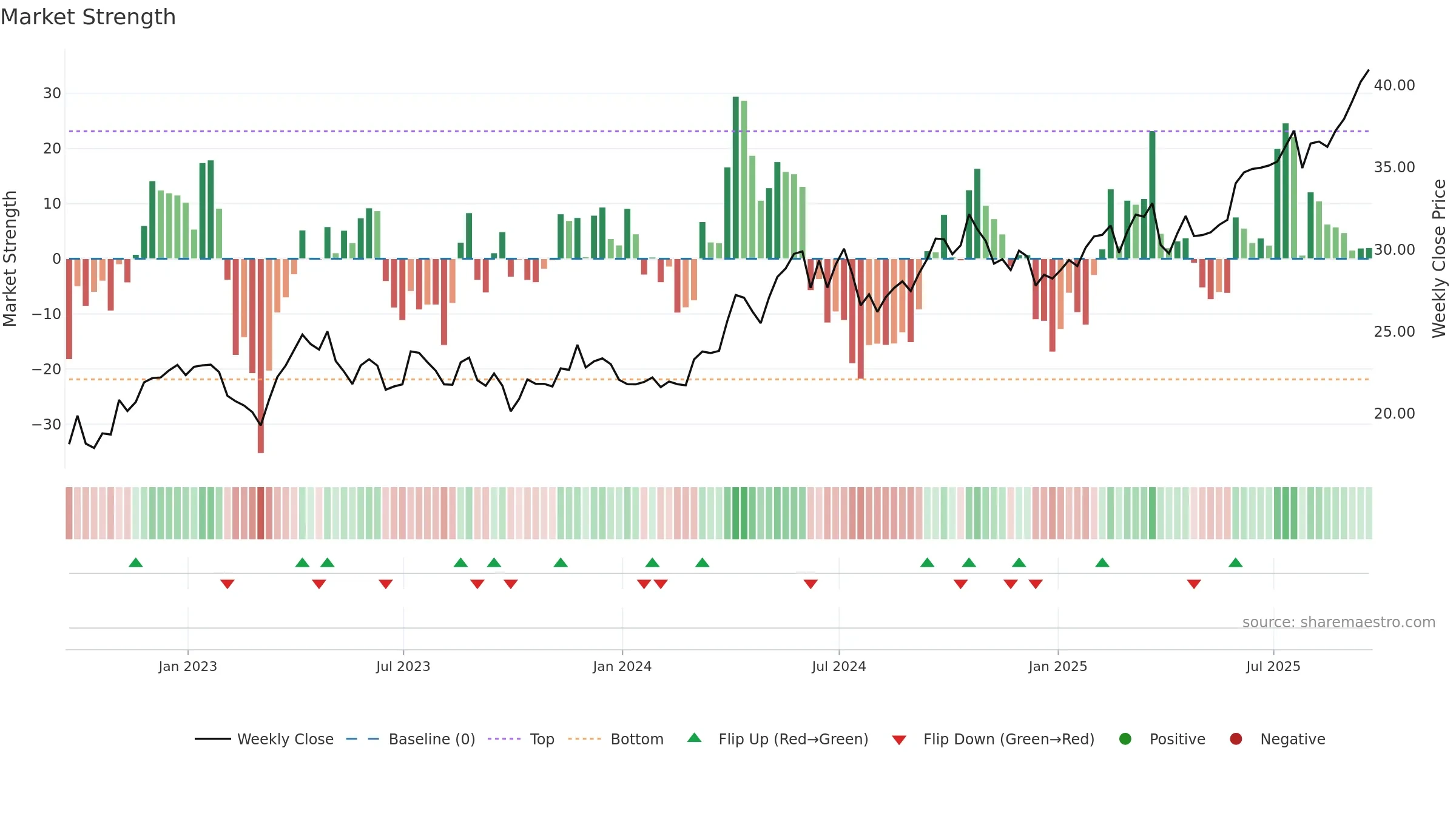Image resolution: width=1456 pixels, height=819 pixels.
Task: Click the 35.00 right axis price label
Action: tap(1395, 167)
